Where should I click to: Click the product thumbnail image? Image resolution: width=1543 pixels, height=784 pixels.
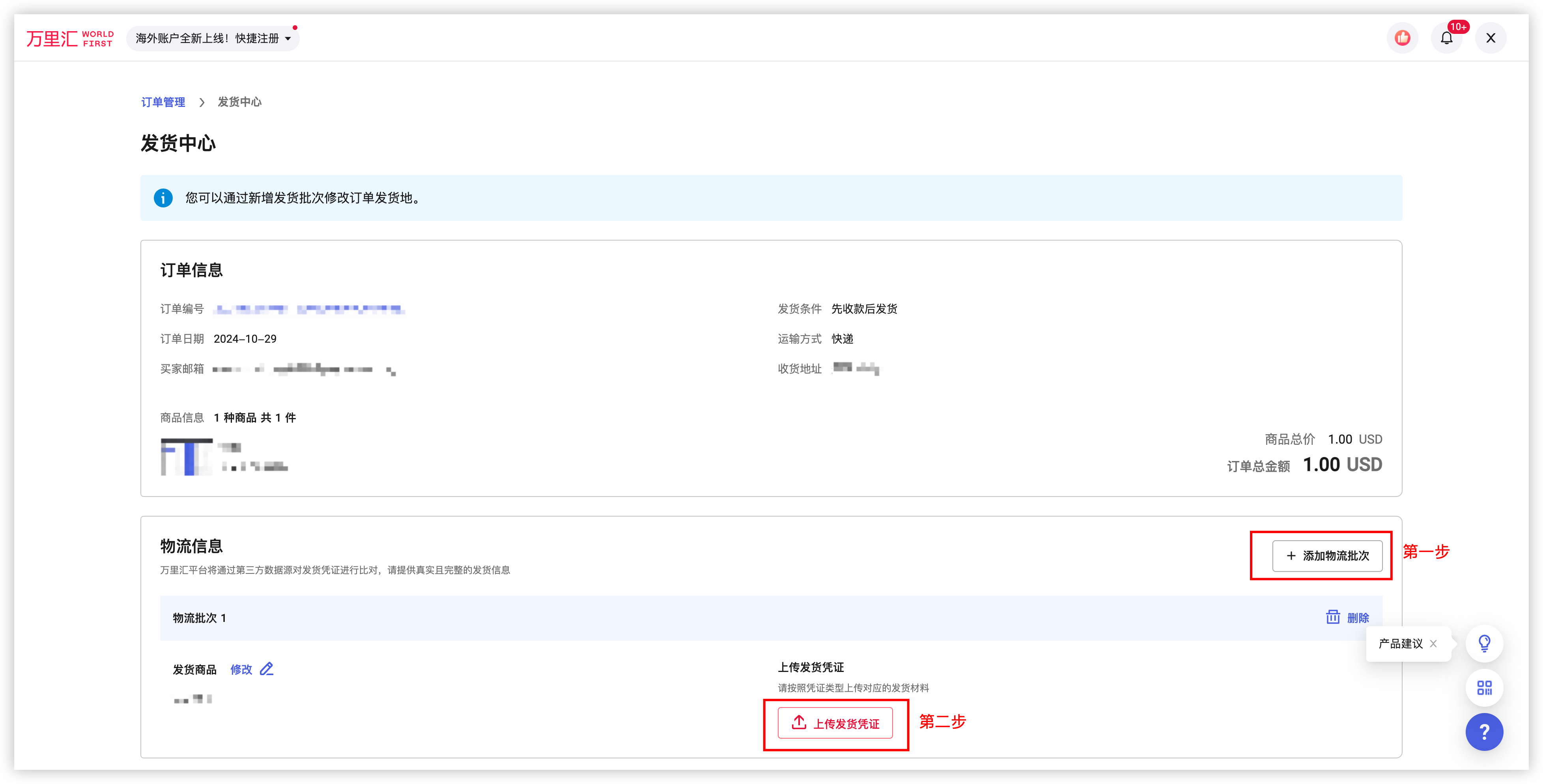pos(186,457)
